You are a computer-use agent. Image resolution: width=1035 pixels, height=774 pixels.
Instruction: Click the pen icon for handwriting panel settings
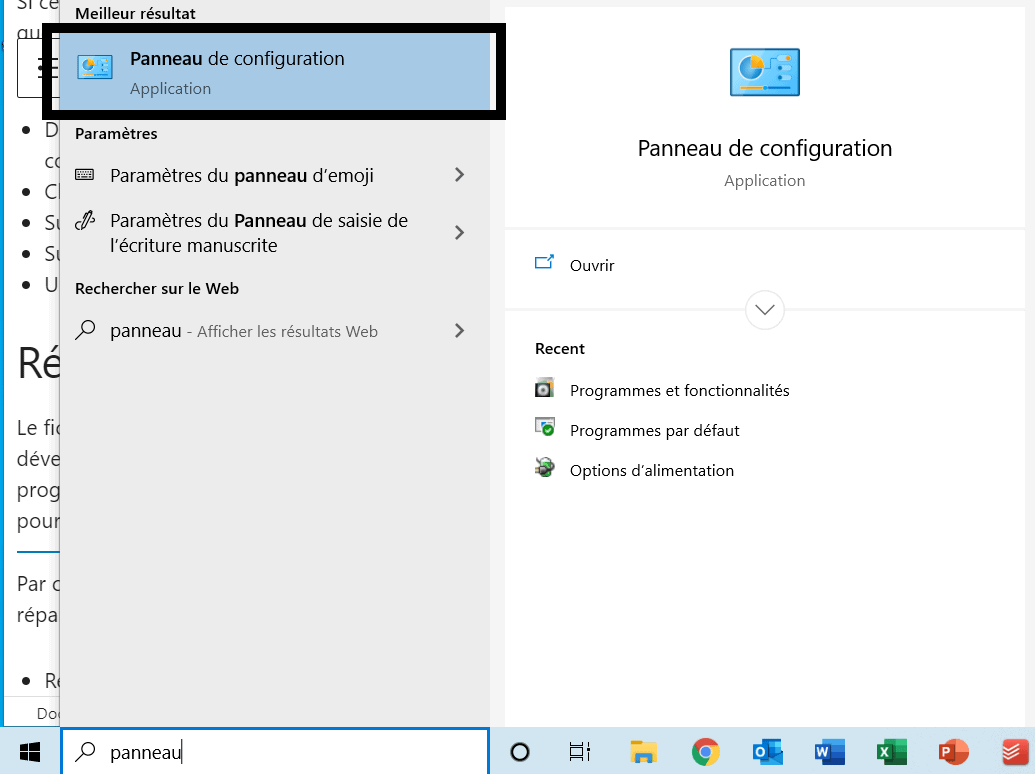point(84,220)
